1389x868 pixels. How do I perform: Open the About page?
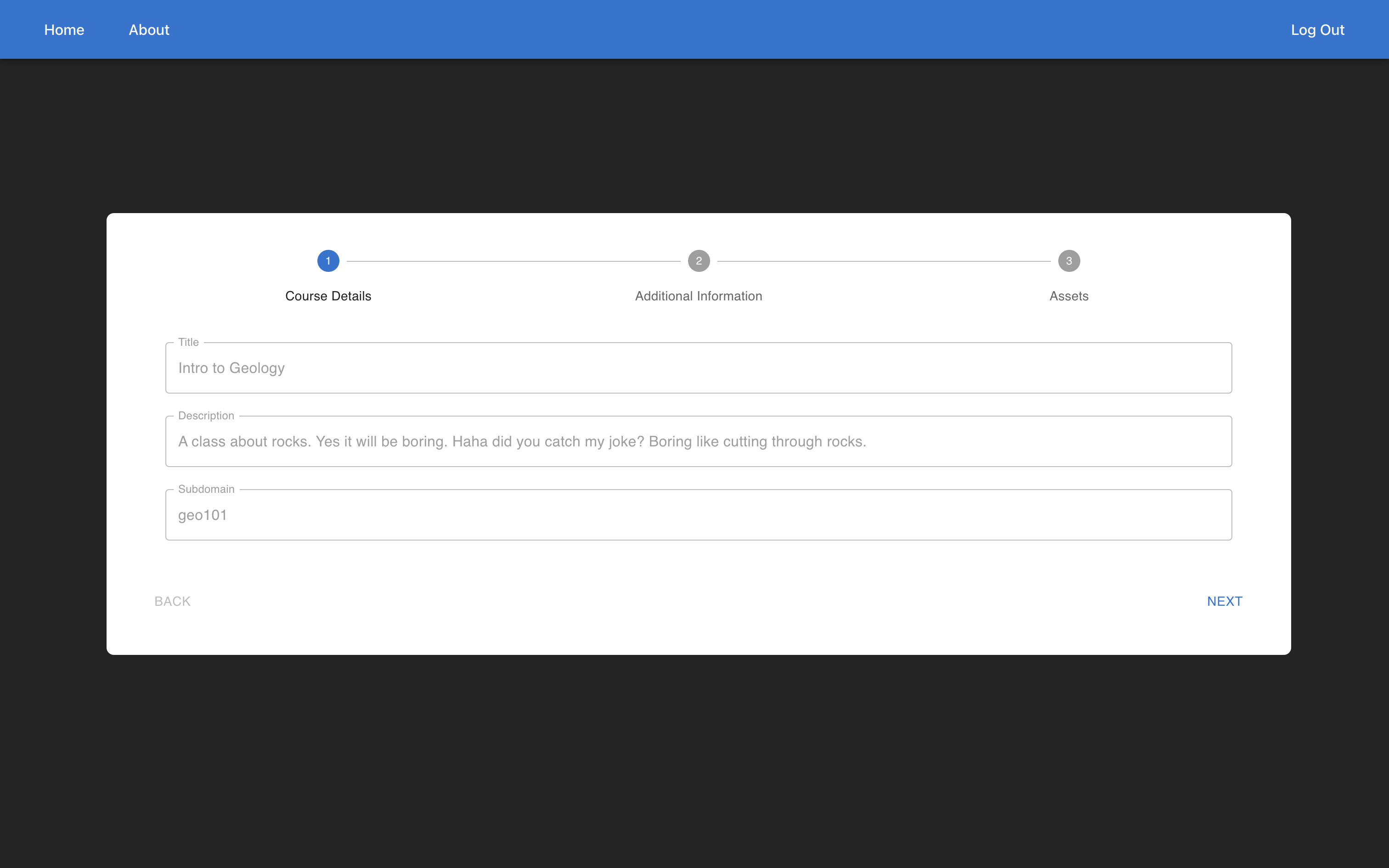149,30
